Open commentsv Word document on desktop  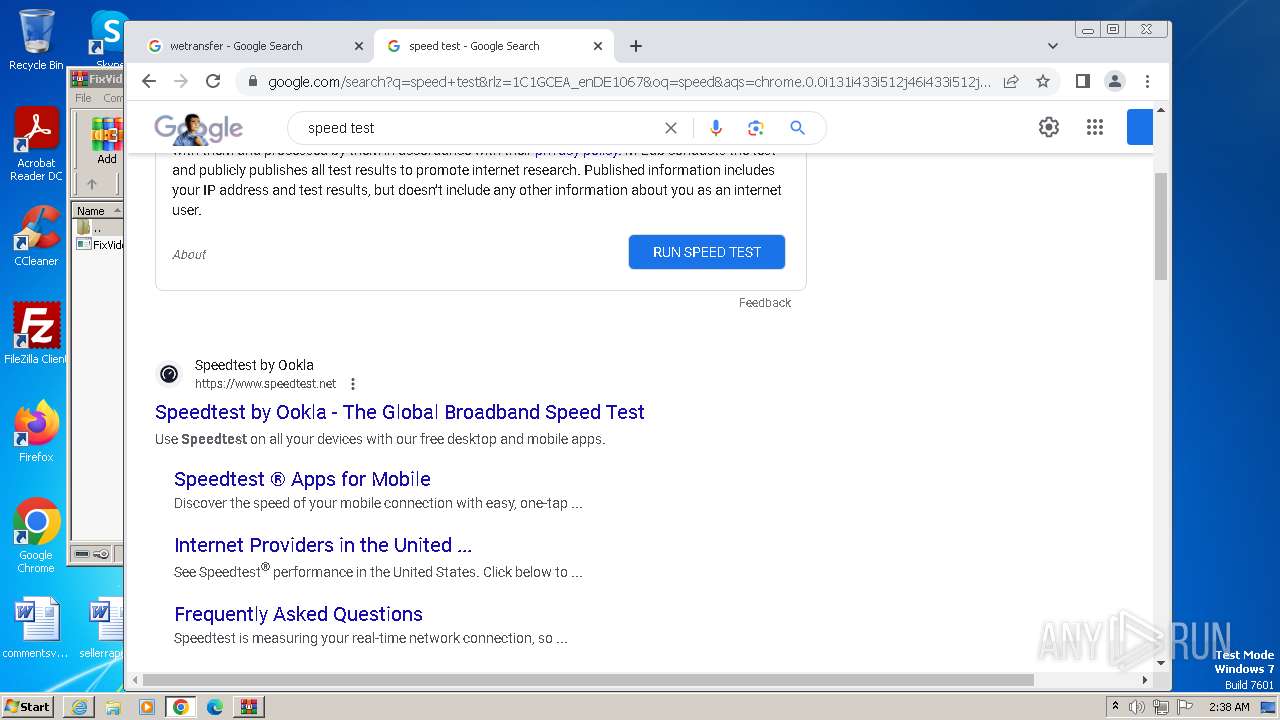tap(36, 628)
